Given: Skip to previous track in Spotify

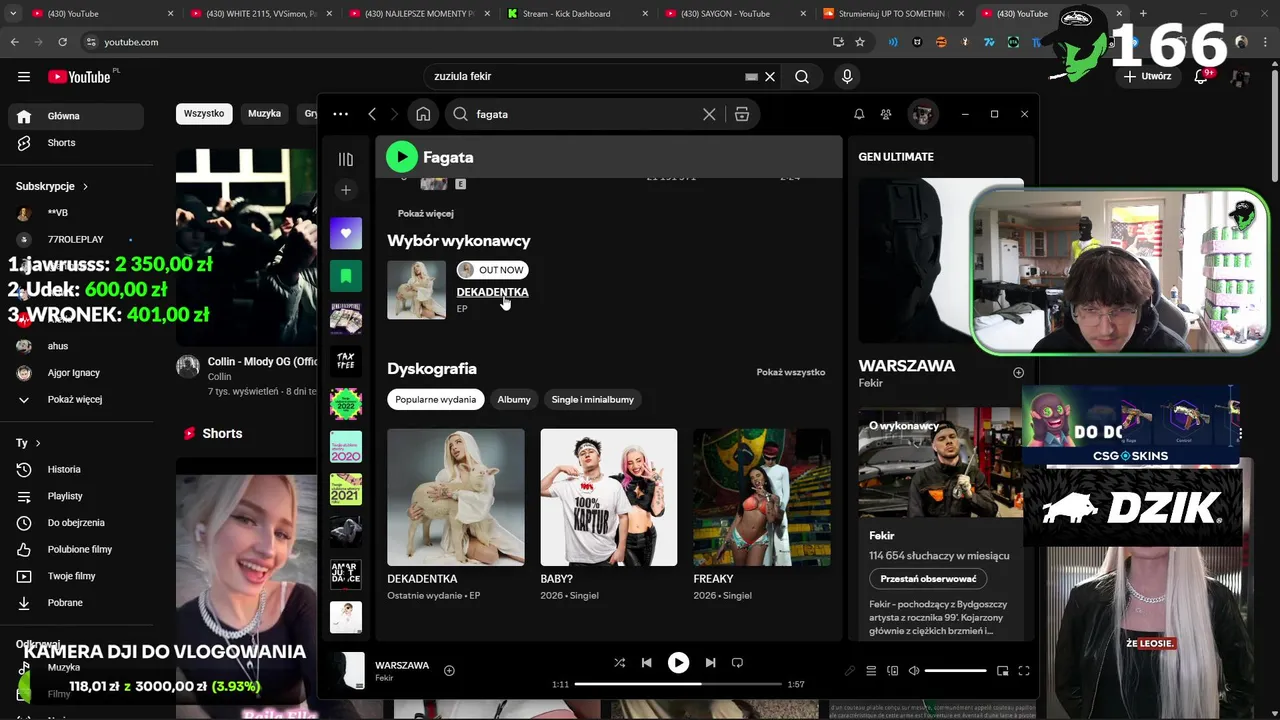Looking at the screenshot, I should (x=646, y=662).
